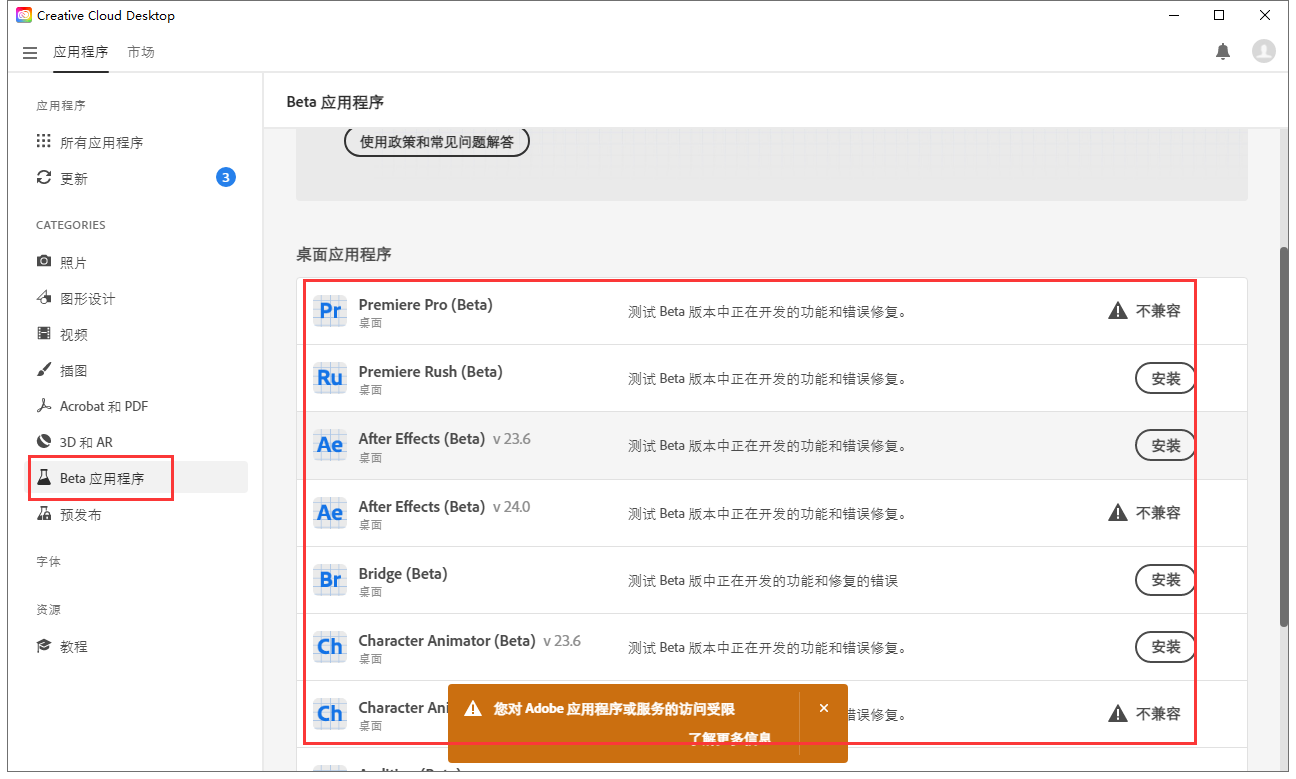Click the All Apps grid icon

(x=43, y=141)
